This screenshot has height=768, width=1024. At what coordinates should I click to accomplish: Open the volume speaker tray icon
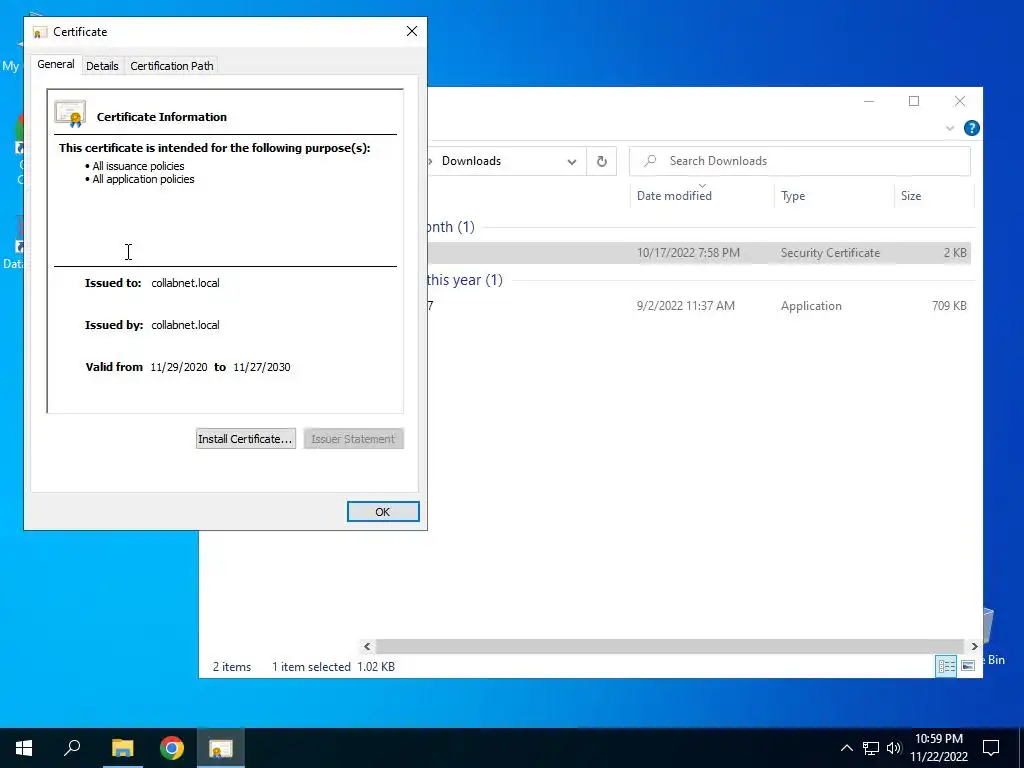tap(894, 748)
